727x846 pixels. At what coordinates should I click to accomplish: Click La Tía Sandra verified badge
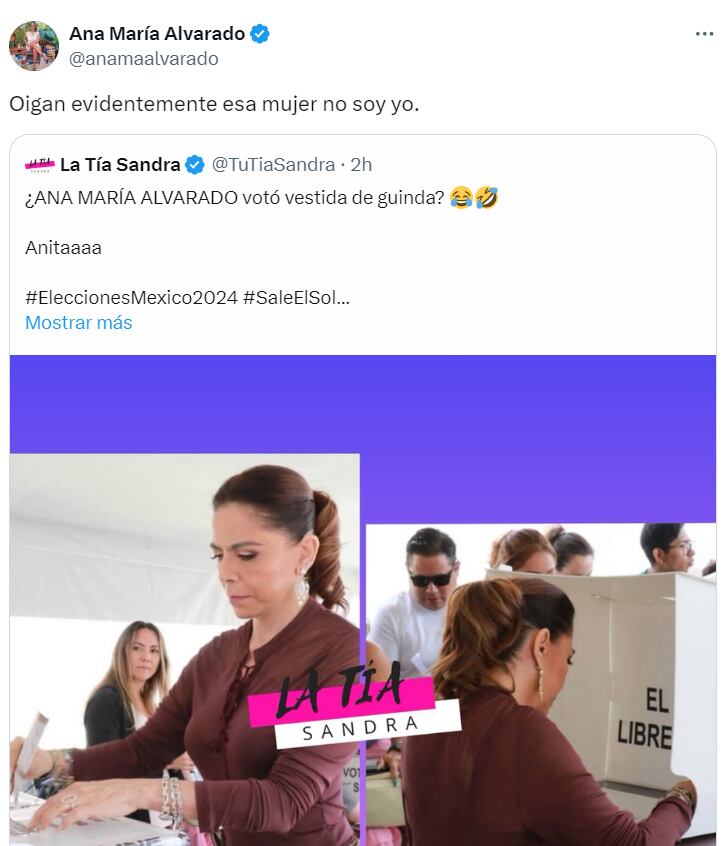tap(195, 165)
